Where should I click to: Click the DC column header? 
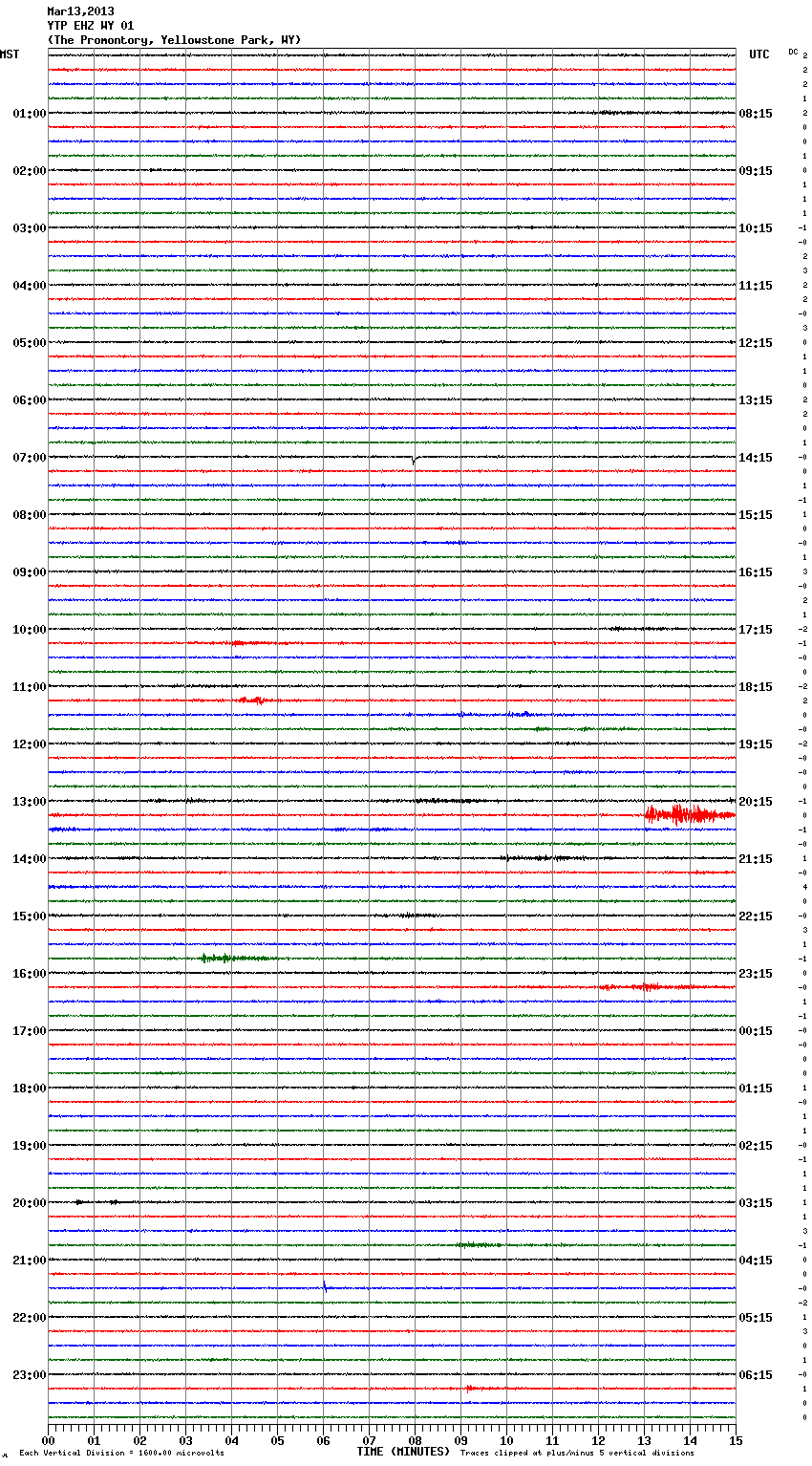tap(793, 52)
